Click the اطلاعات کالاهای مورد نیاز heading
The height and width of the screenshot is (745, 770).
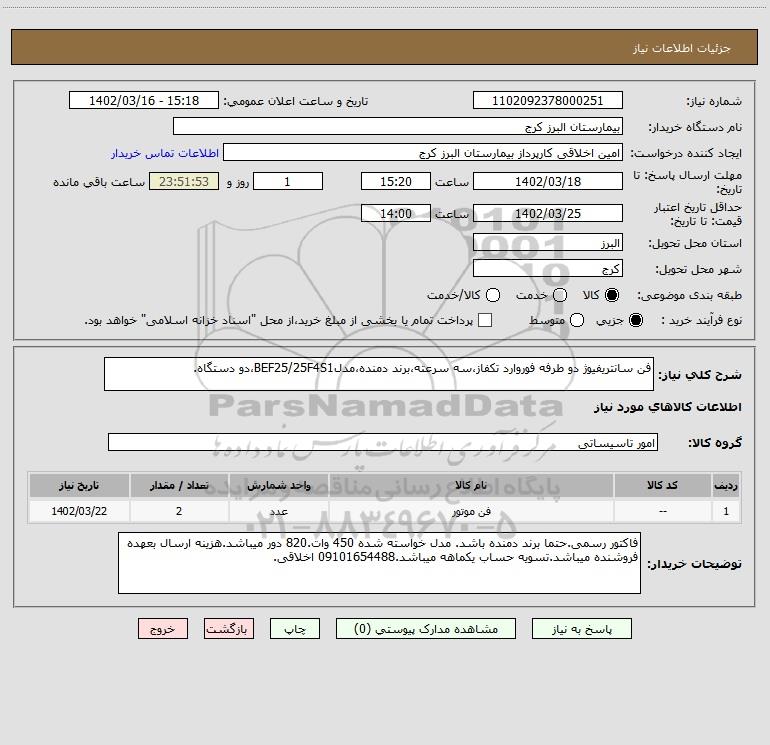668,407
